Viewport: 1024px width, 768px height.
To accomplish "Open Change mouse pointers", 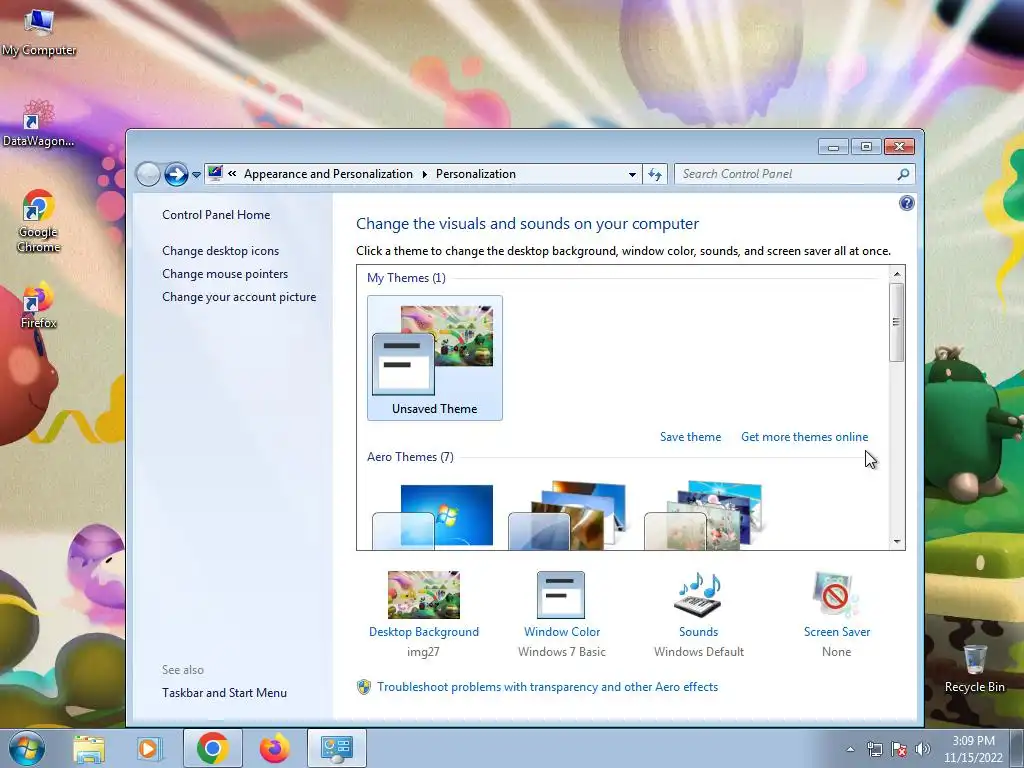I will pos(225,274).
